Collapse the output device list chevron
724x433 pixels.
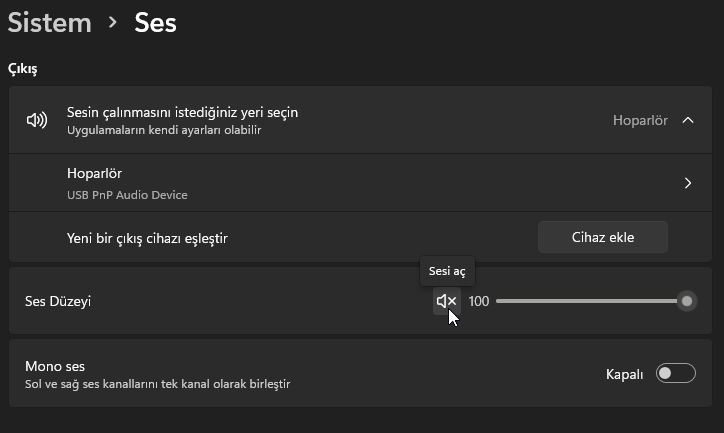[688, 120]
